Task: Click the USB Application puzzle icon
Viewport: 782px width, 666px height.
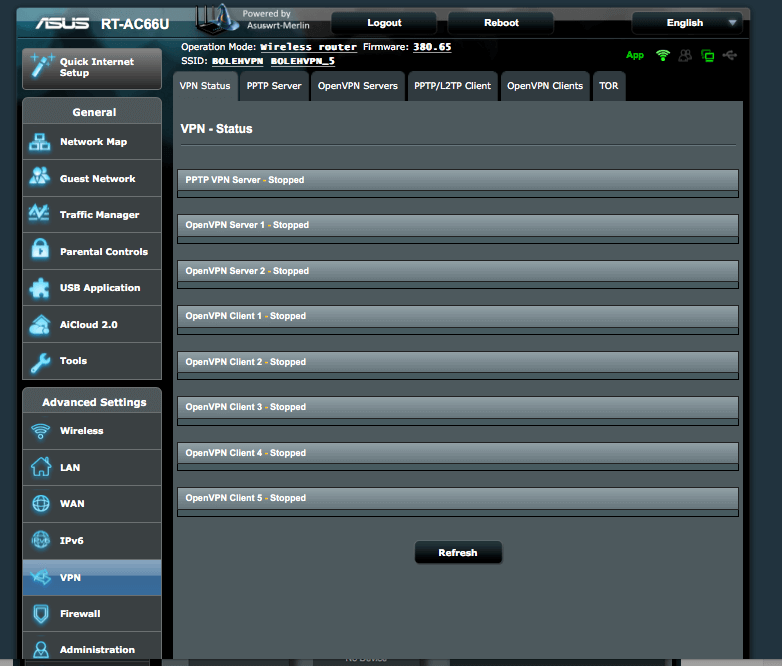Action: click(x=39, y=288)
